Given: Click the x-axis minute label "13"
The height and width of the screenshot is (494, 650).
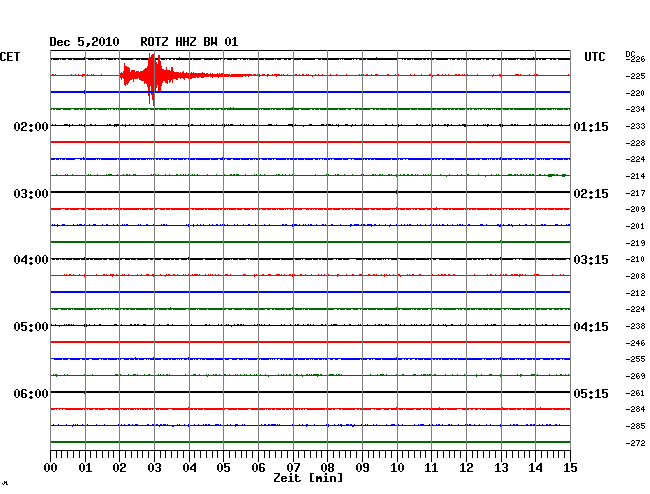Looking at the screenshot, I should point(501,468).
